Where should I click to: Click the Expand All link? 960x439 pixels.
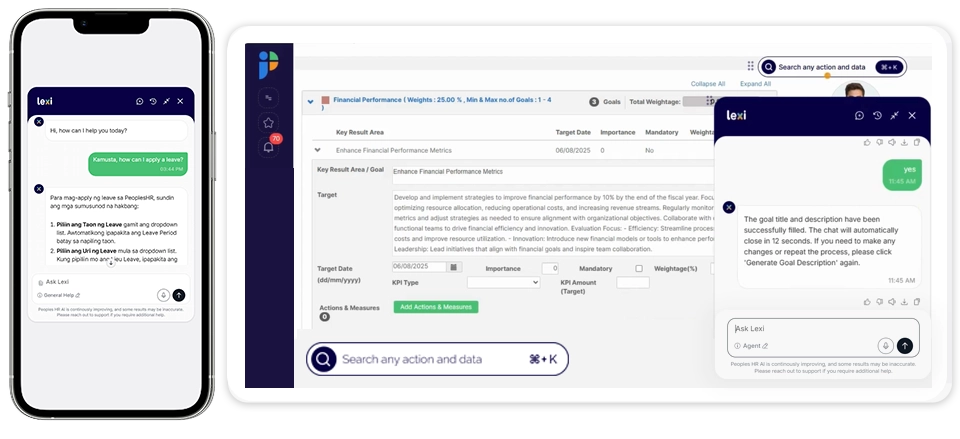755,84
